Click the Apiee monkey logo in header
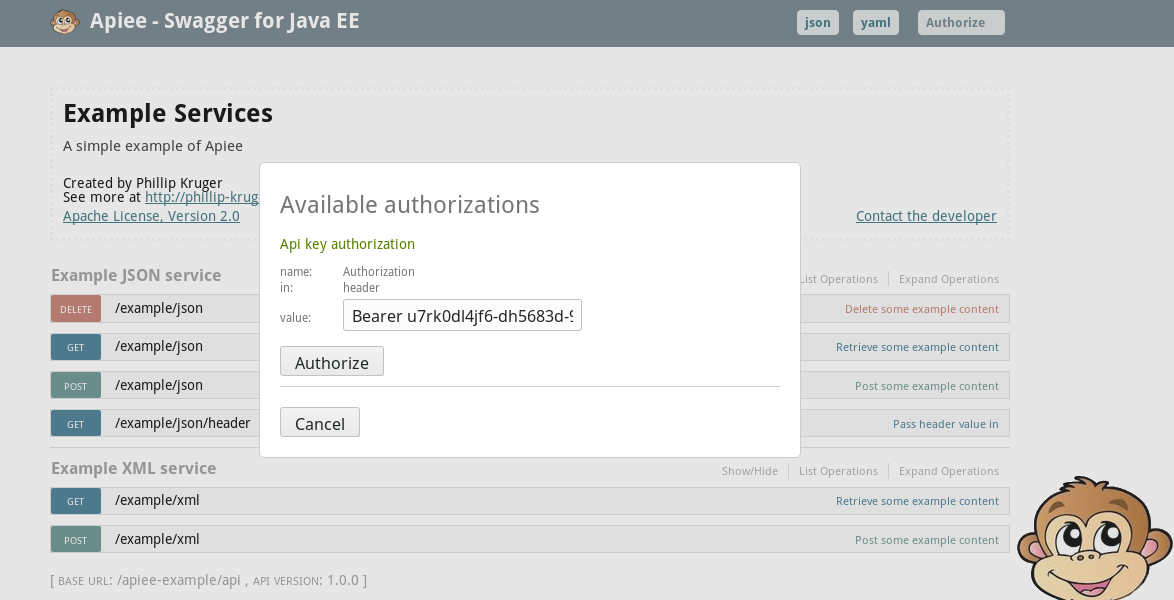The image size is (1174, 600). click(x=65, y=22)
